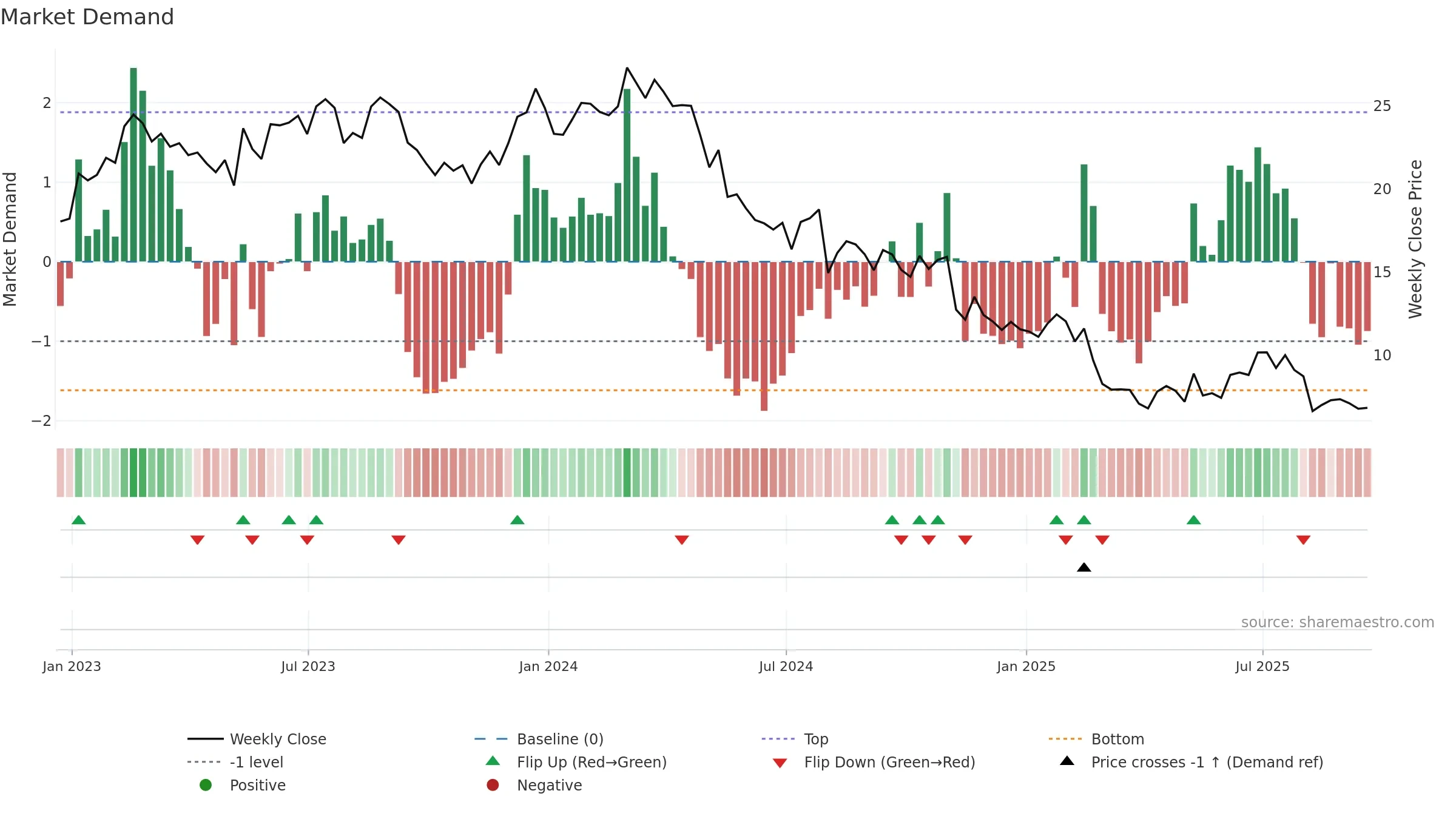The image size is (1456, 819).
Task: Select the first green flip-up marker at Jan 2023
Action: coord(79,520)
